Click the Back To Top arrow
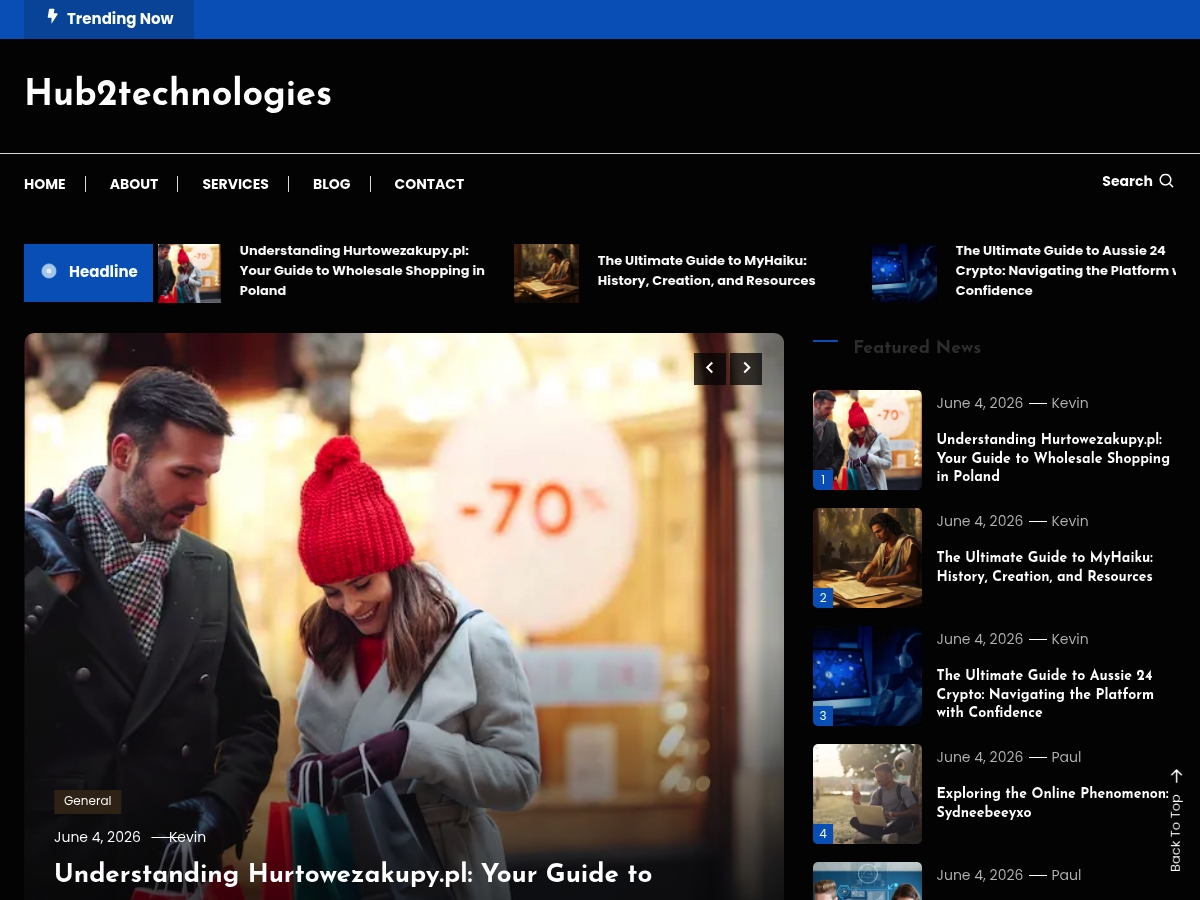 pyautogui.click(x=1176, y=776)
